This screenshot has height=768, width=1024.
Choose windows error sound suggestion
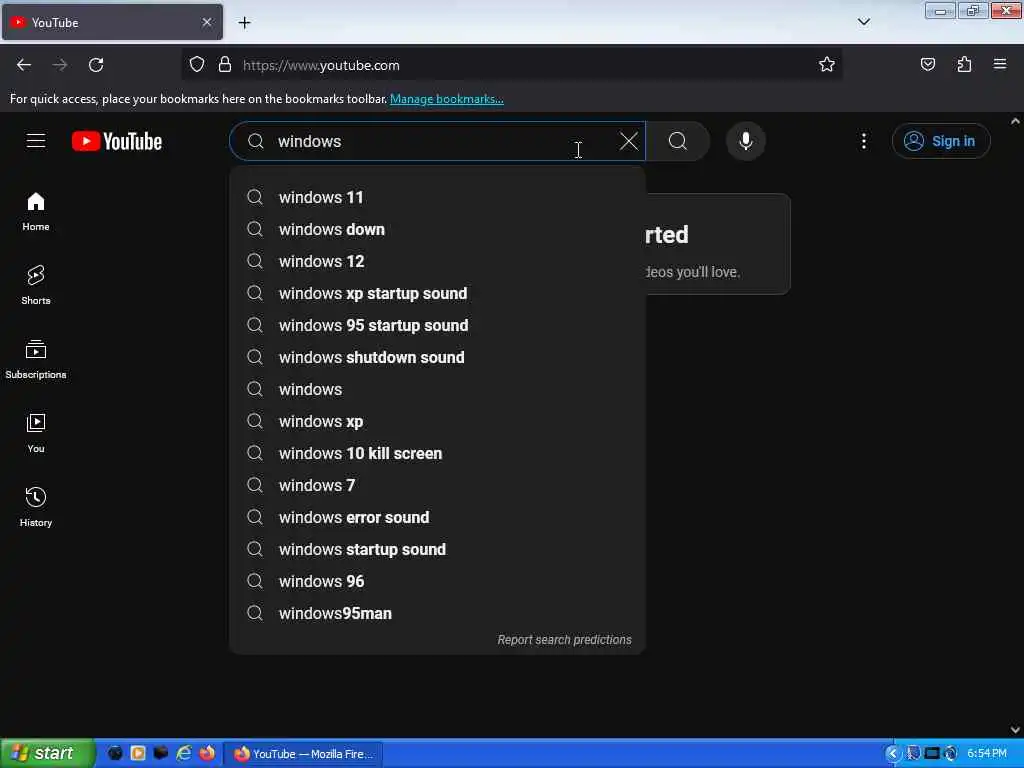pos(437,517)
